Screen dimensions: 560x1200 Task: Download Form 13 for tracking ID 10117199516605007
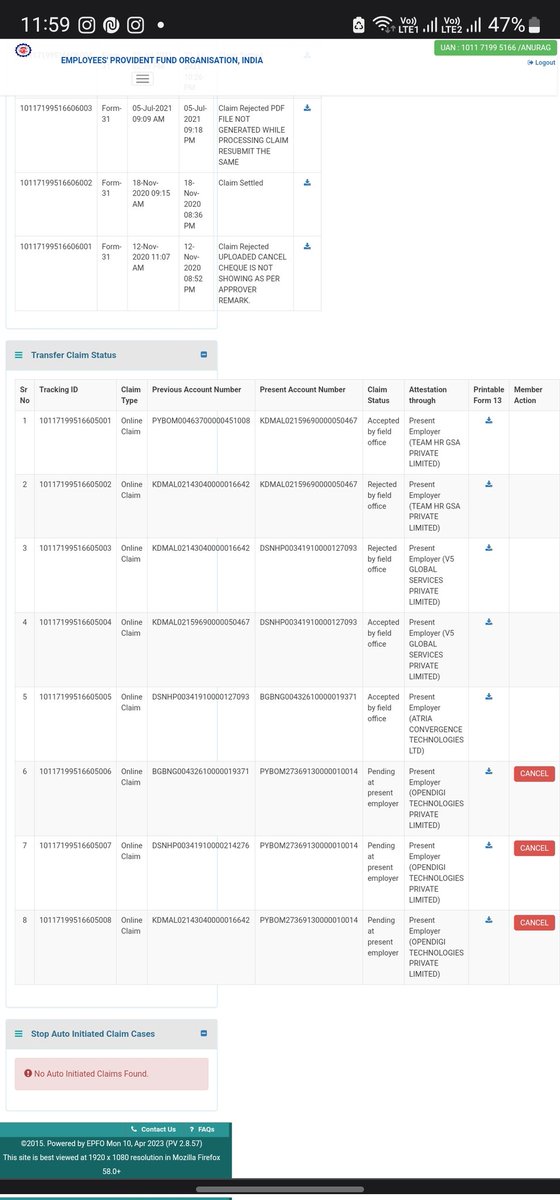[x=489, y=845]
